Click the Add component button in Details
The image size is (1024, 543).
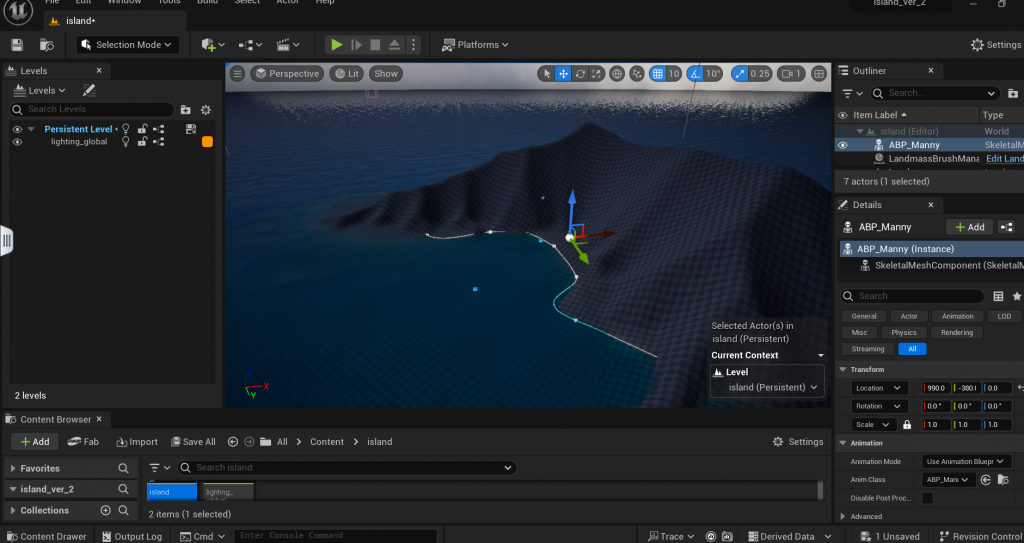coord(969,227)
